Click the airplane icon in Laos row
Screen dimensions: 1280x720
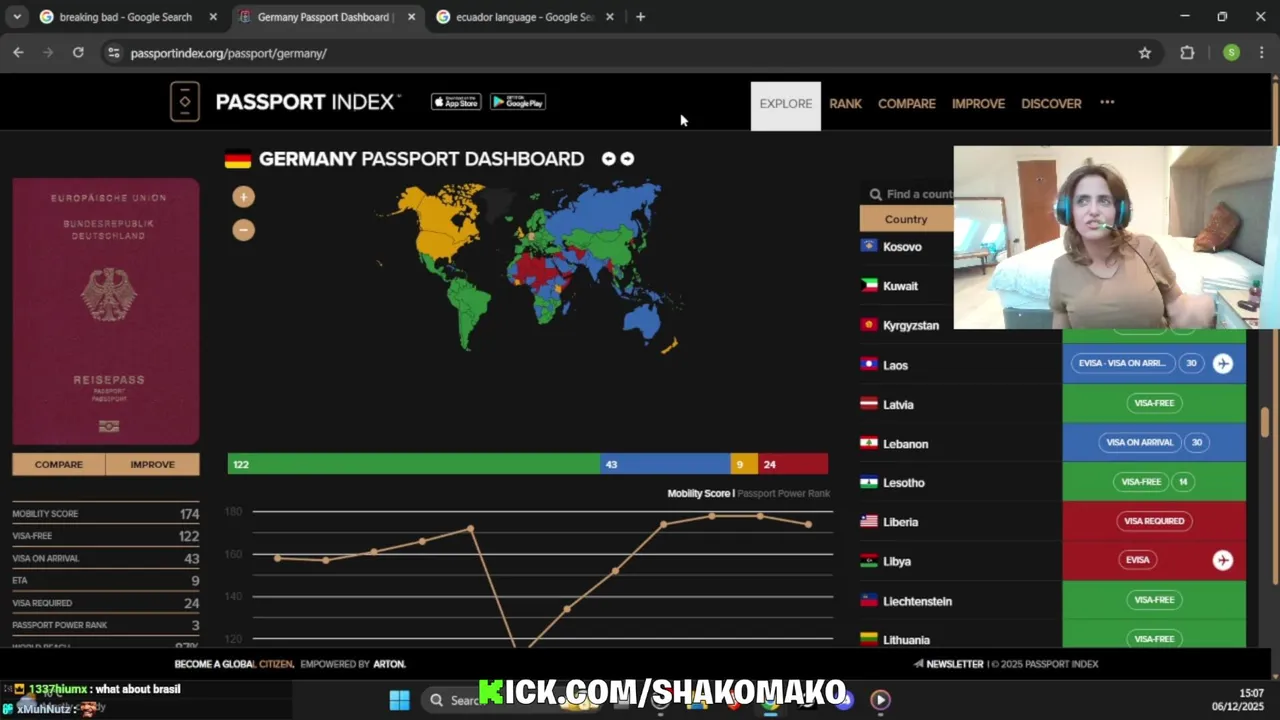tap(1223, 364)
